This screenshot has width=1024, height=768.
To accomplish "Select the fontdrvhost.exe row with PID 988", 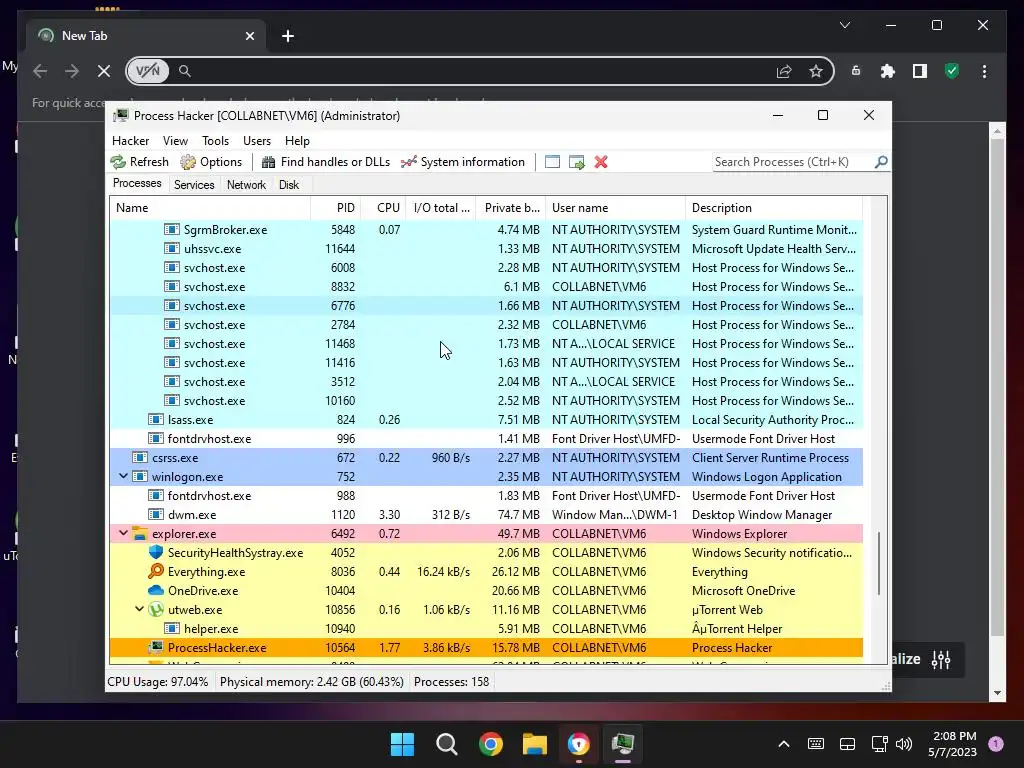I will (486, 496).
